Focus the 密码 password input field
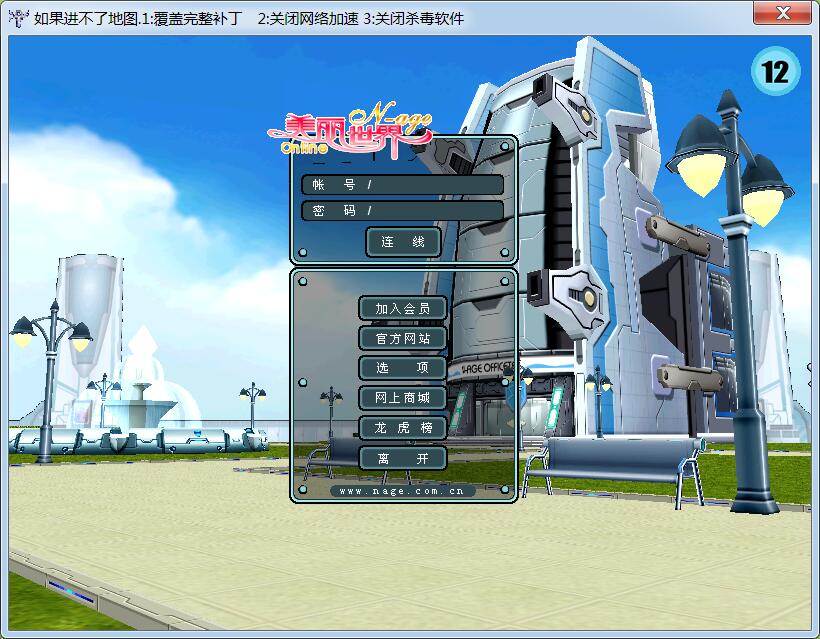The height and width of the screenshot is (639, 820). coord(402,211)
